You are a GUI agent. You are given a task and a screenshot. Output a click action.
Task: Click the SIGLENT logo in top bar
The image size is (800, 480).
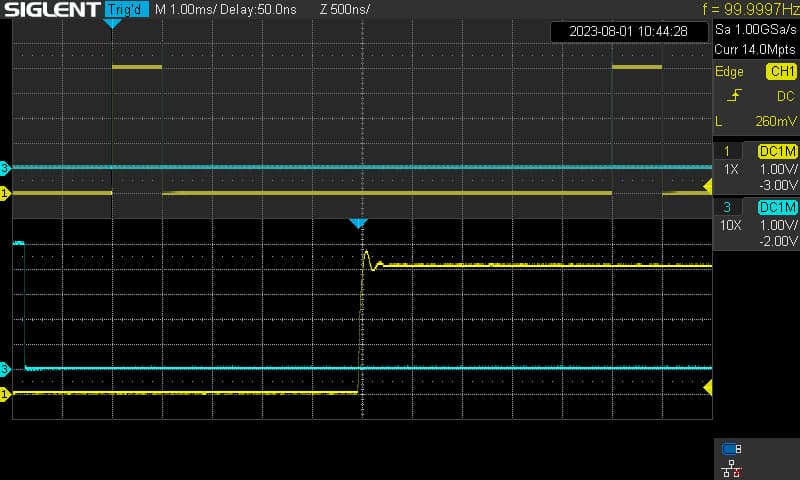pos(52,9)
